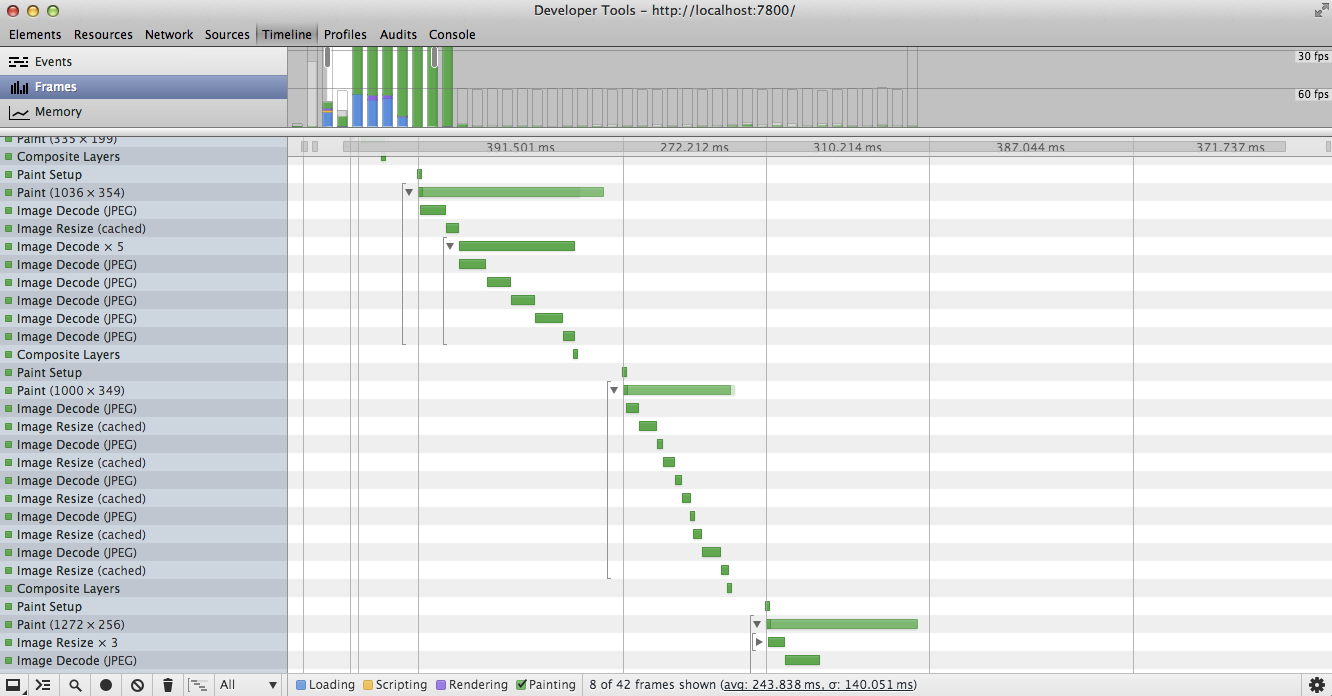1332x696 pixels.
Task: Open the All duration filter dropdown
Action: 249,685
